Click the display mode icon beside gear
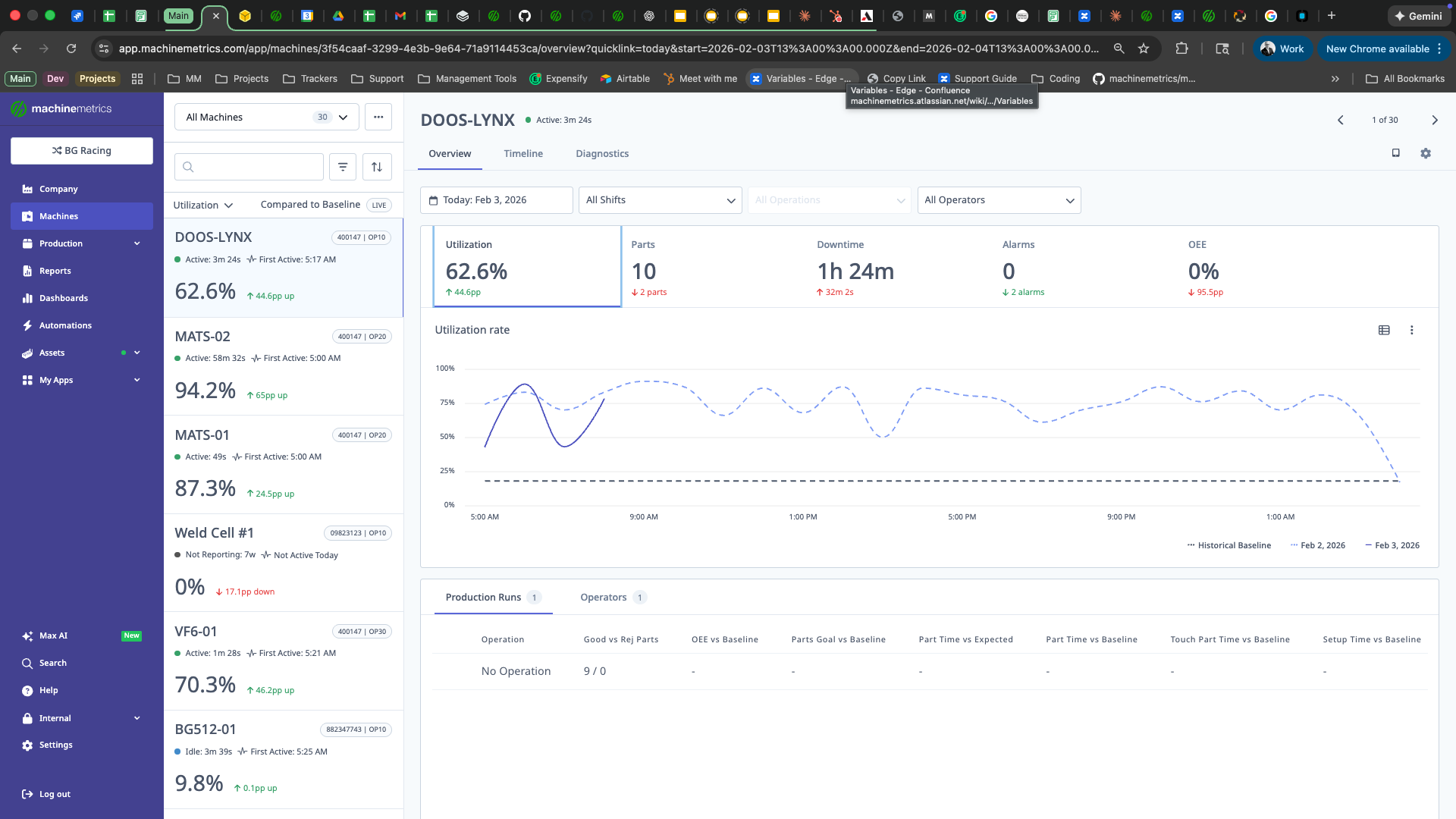The height and width of the screenshot is (819, 1456). (x=1395, y=153)
